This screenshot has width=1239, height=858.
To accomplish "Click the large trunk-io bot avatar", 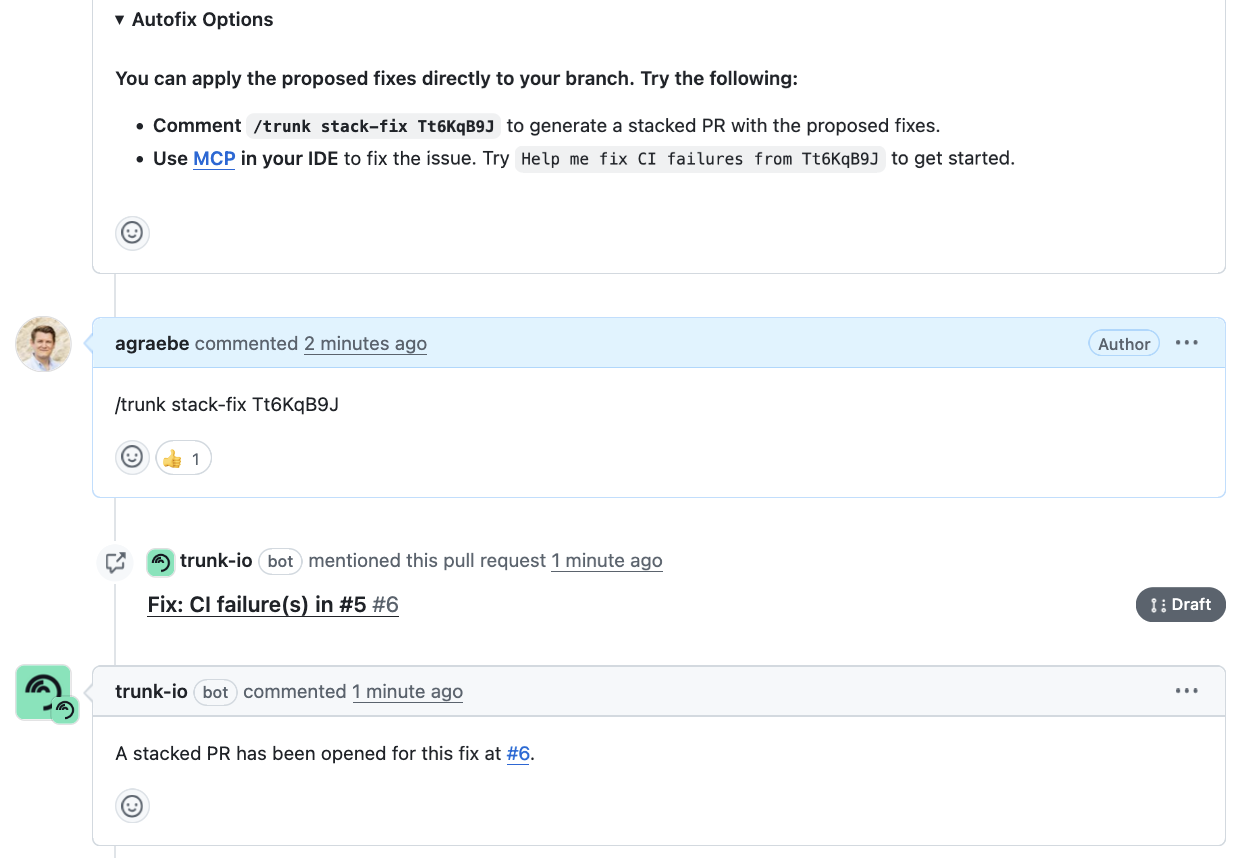I will pos(44,692).
